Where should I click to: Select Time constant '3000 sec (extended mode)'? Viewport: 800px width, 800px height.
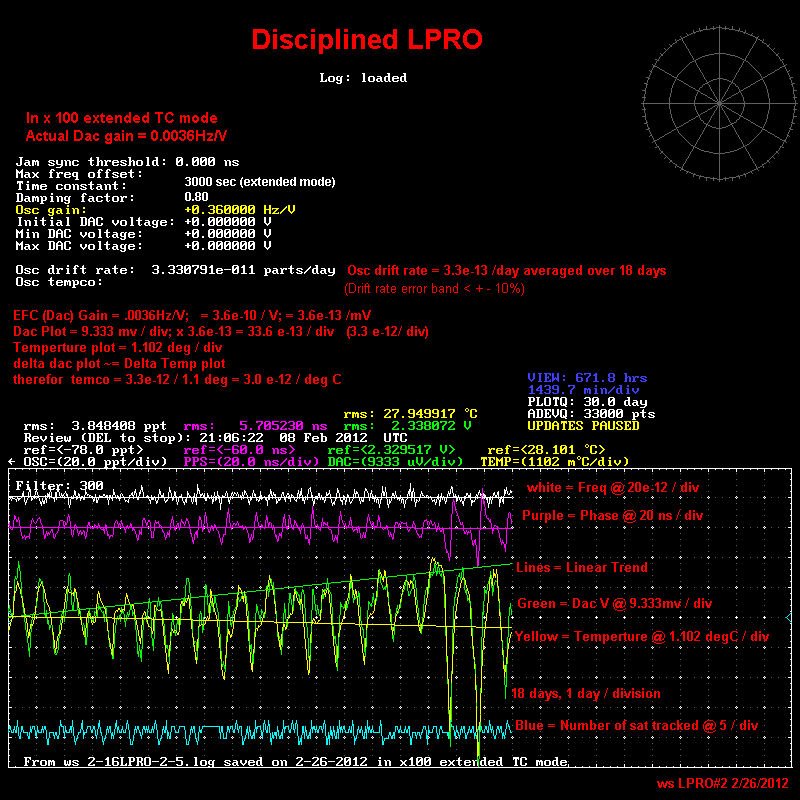coord(260,182)
